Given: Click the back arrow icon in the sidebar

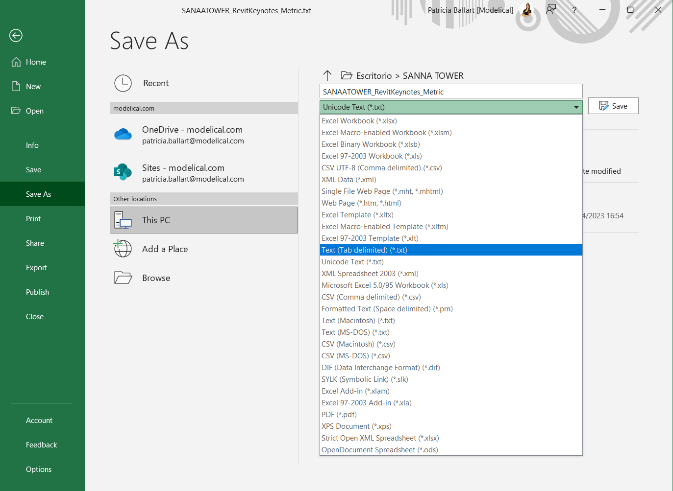Looking at the screenshot, I should tap(16, 36).
